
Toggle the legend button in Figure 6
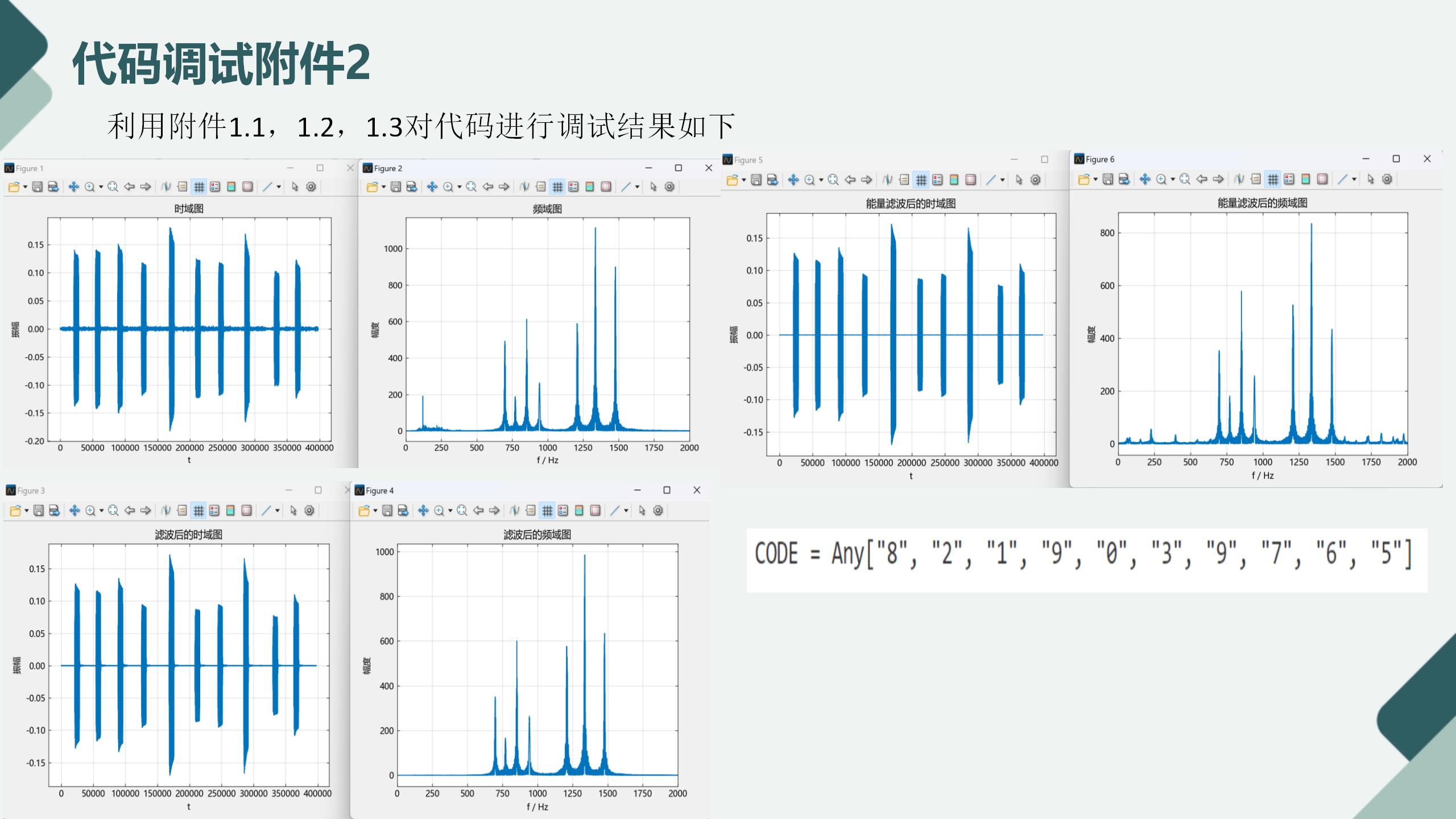click(1289, 179)
